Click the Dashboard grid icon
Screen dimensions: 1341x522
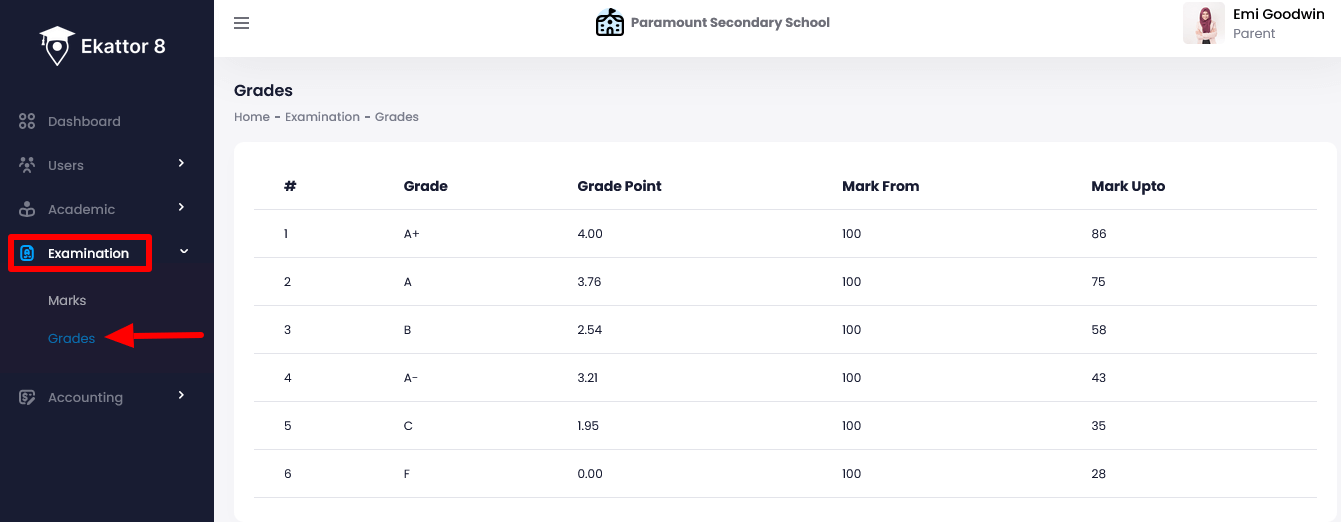pyautogui.click(x=27, y=122)
